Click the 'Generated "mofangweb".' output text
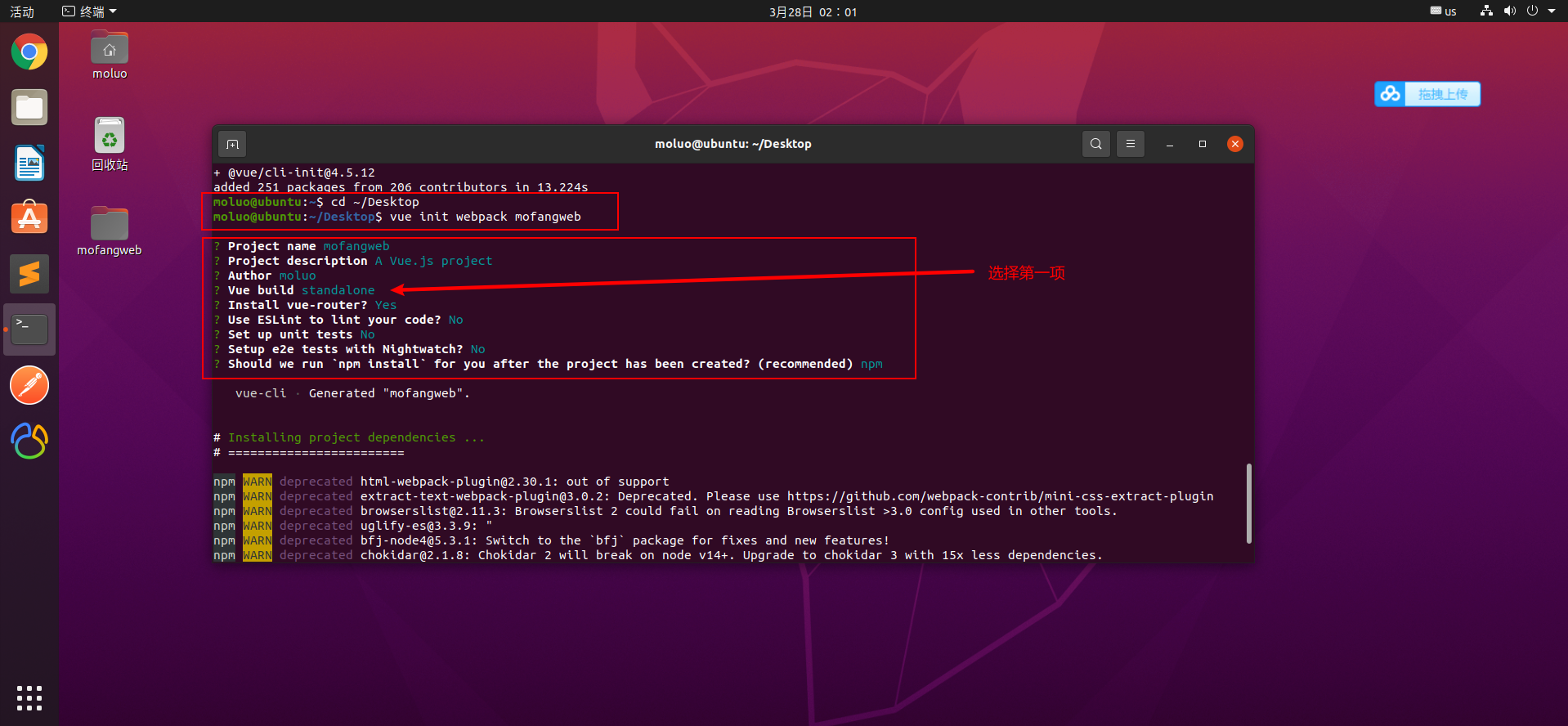The image size is (1568, 726). click(x=389, y=393)
